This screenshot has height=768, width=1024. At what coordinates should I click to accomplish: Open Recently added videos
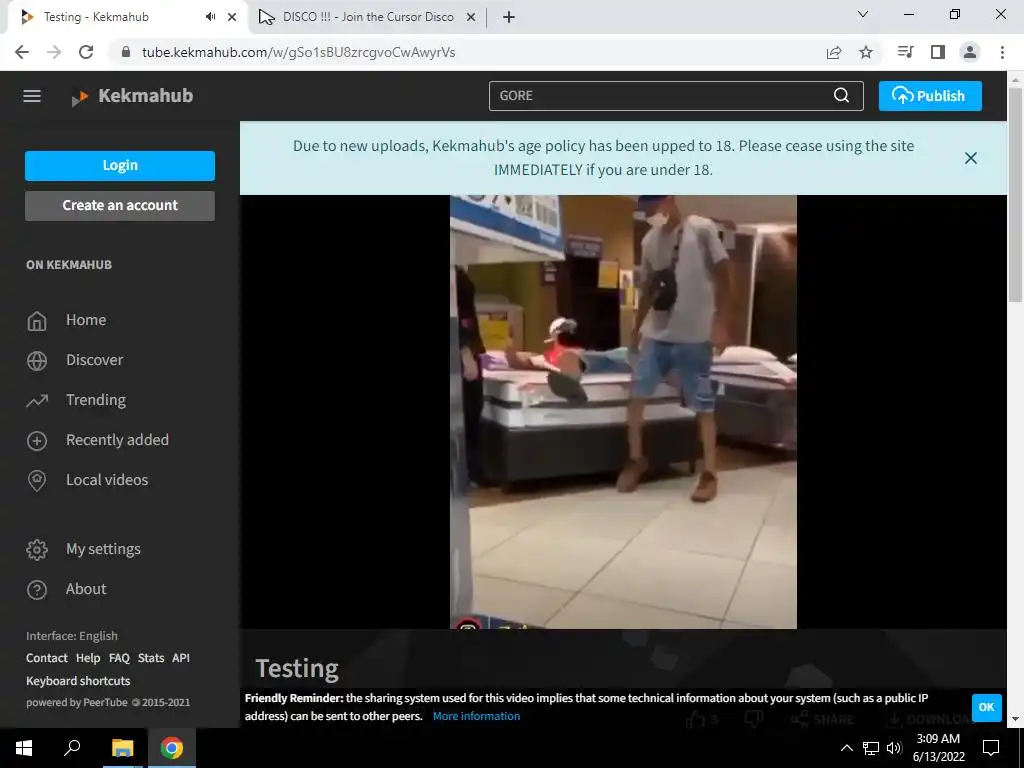tap(117, 440)
